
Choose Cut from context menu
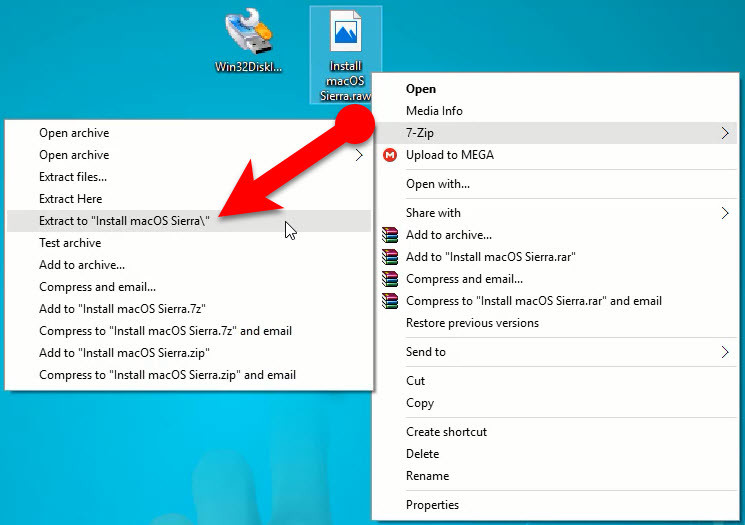click(555, 381)
